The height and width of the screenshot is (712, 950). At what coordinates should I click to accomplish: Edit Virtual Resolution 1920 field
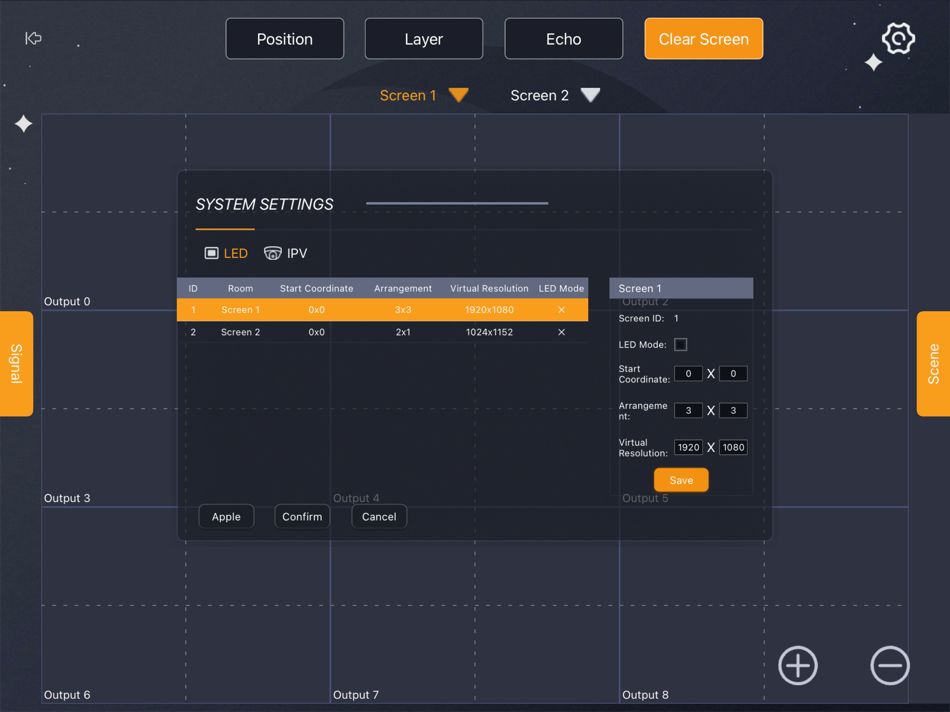688,448
